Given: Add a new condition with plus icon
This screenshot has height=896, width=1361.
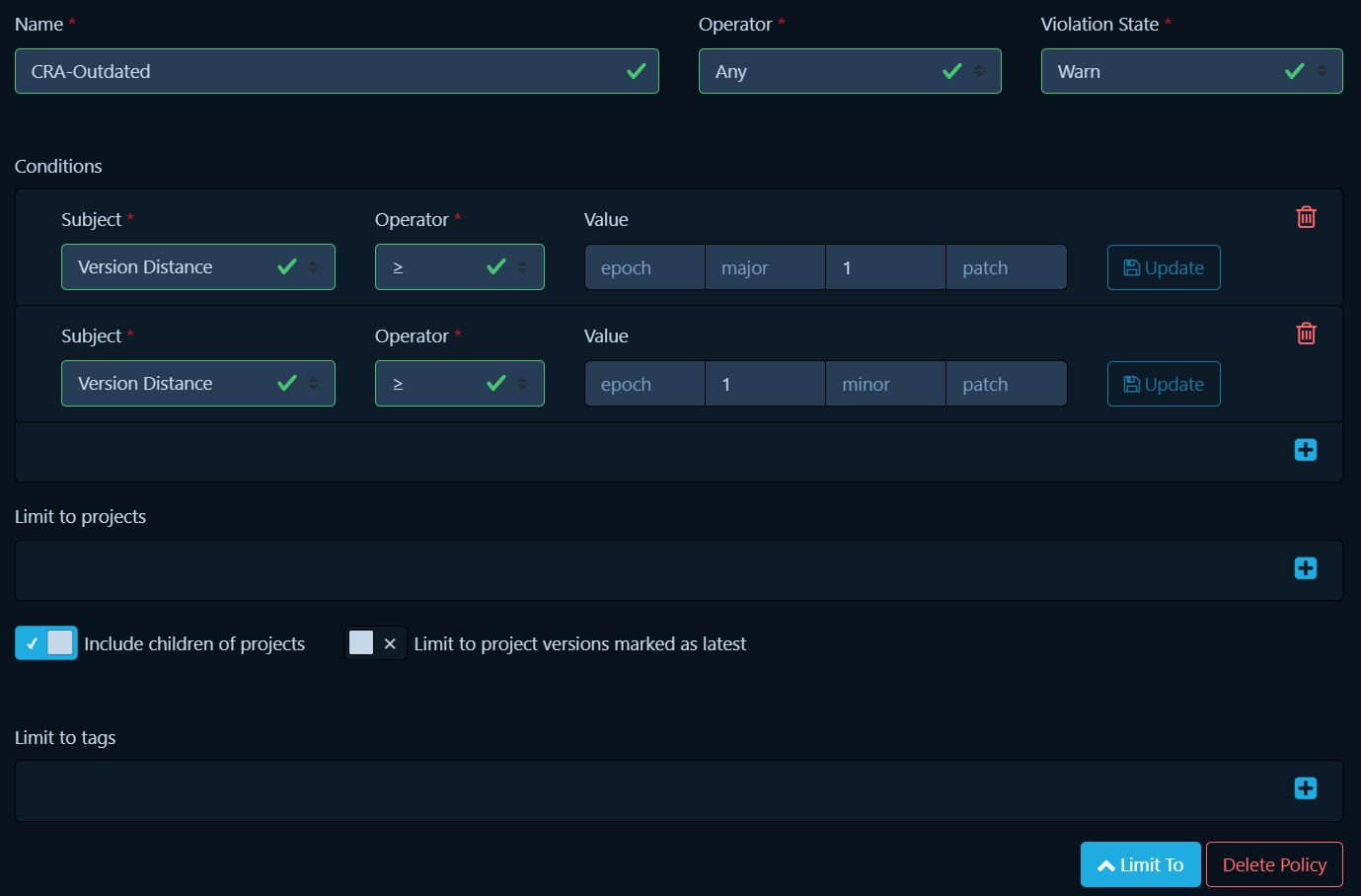Looking at the screenshot, I should [x=1306, y=450].
